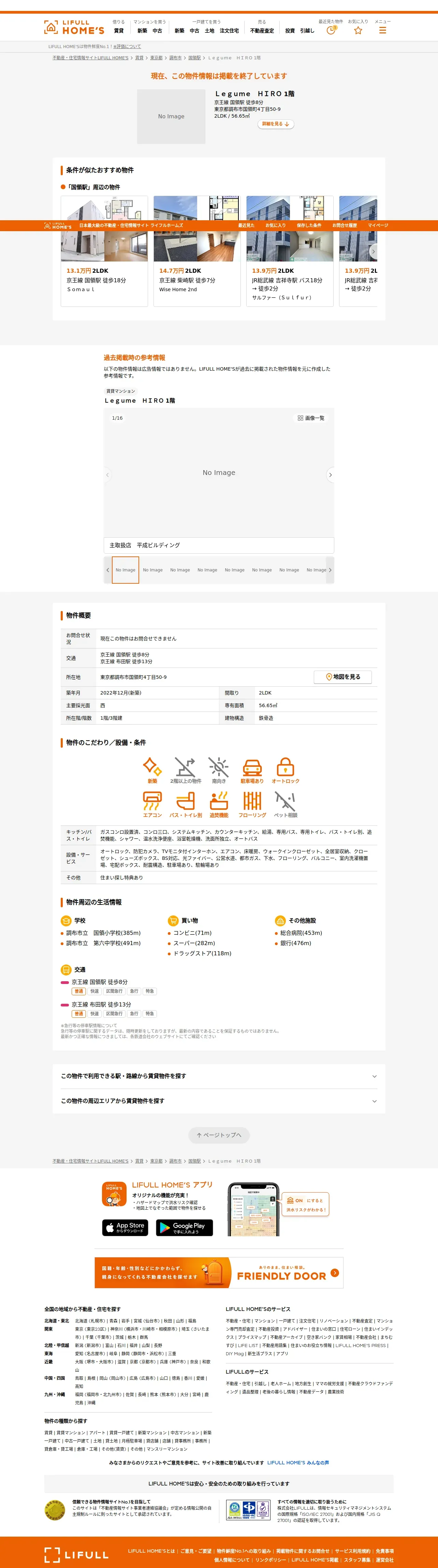
Task: Advance thumbnail strip with right arrow
Action: pyautogui.click(x=330, y=570)
